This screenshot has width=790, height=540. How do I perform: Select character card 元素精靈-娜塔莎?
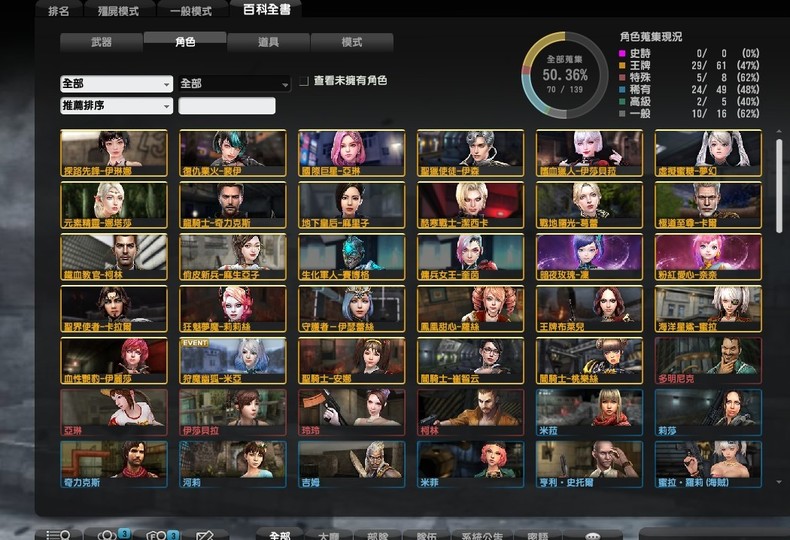[114, 205]
